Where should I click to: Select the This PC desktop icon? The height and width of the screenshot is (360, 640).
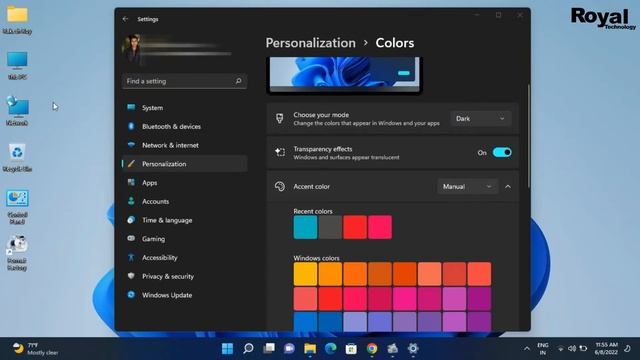[17, 65]
